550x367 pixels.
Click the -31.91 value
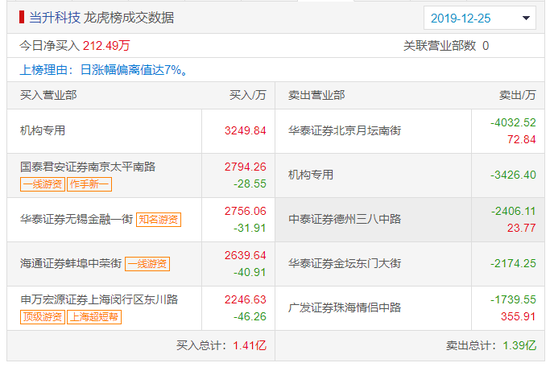pyautogui.click(x=250, y=228)
